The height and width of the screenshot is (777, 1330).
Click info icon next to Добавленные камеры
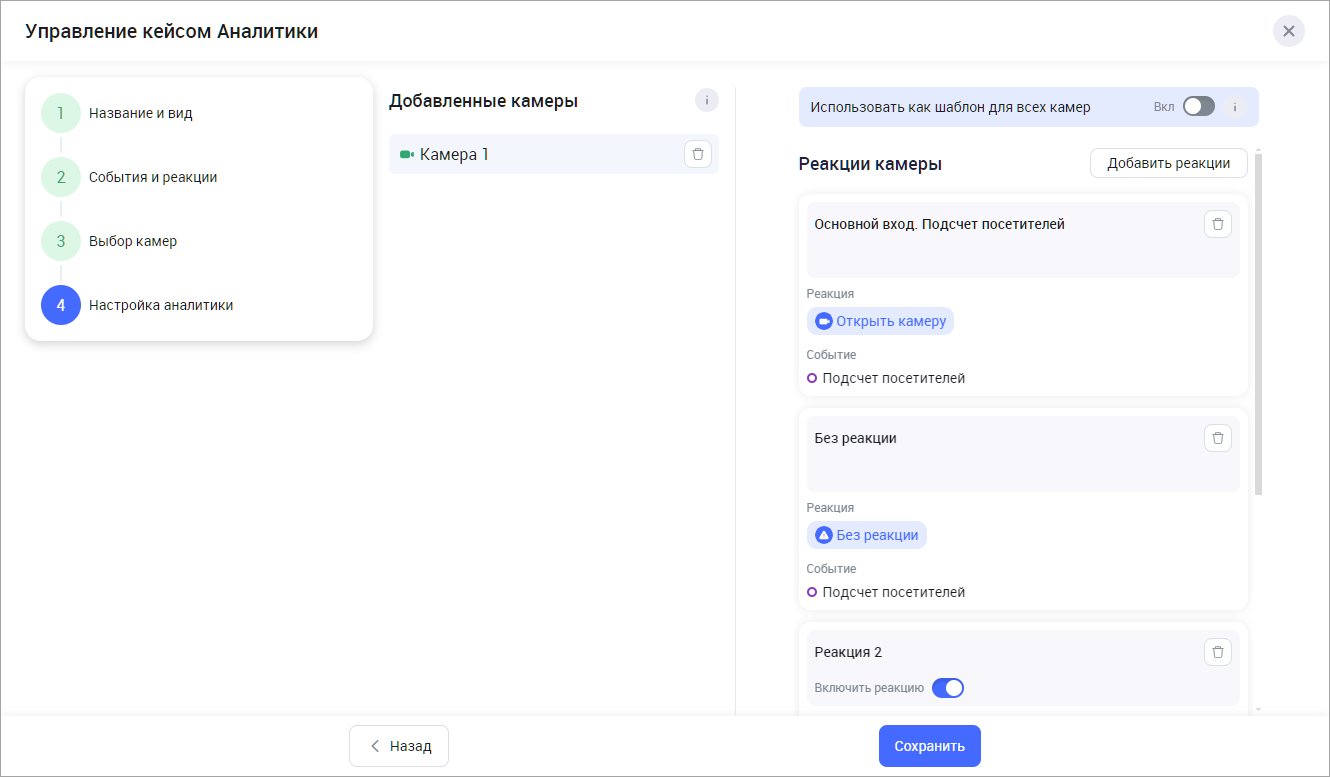706,101
